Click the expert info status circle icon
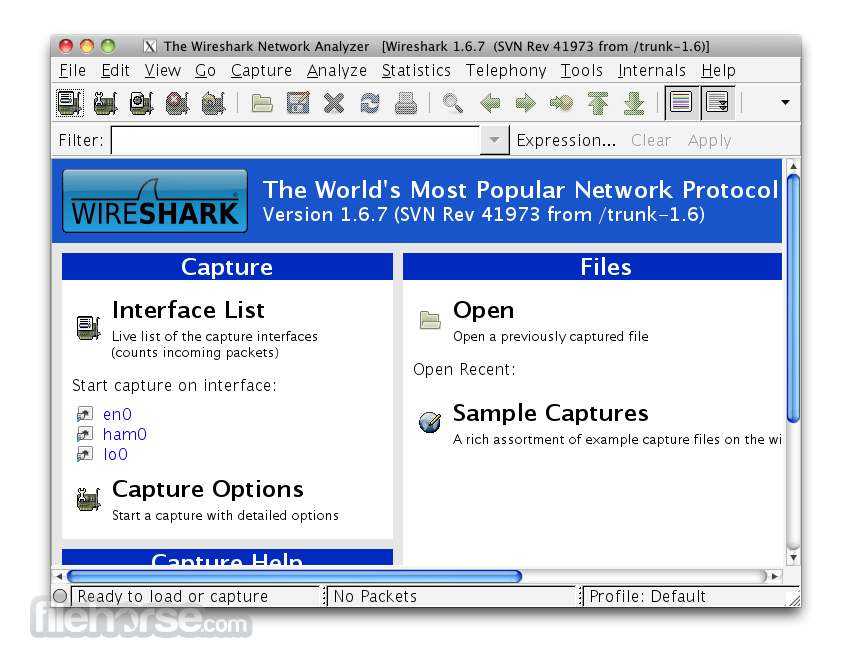This screenshot has height=668, width=851. point(60,596)
